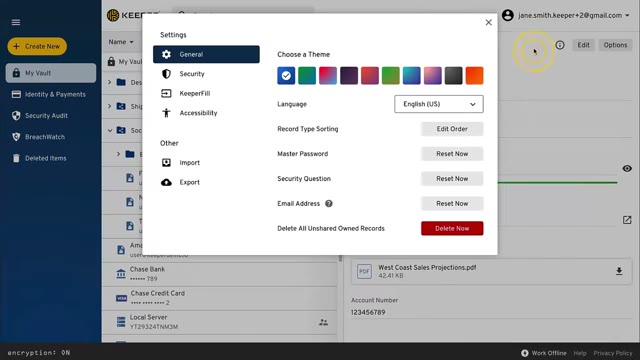Image resolution: width=640 pixels, height=360 pixels.
Task: Click the red Delete Now button
Action: [452, 229]
